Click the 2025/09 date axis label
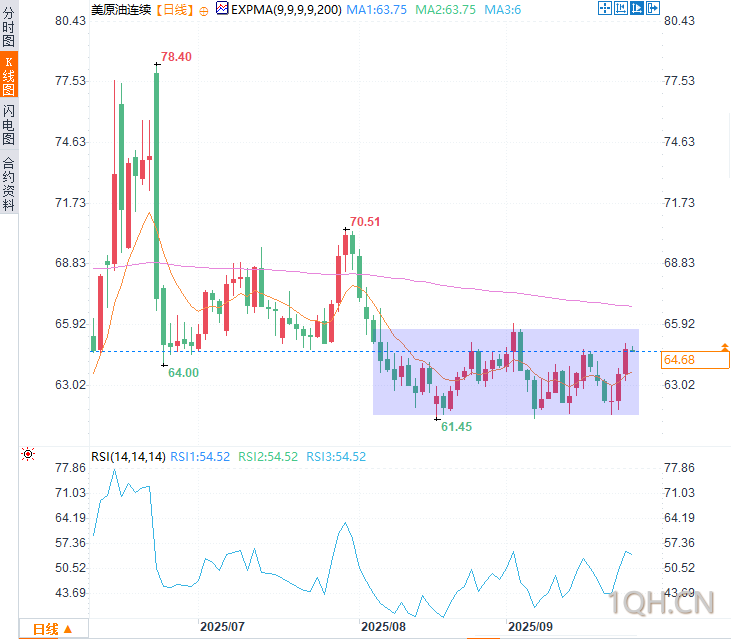The width and height of the screenshot is (731, 639). click(531, 627)
